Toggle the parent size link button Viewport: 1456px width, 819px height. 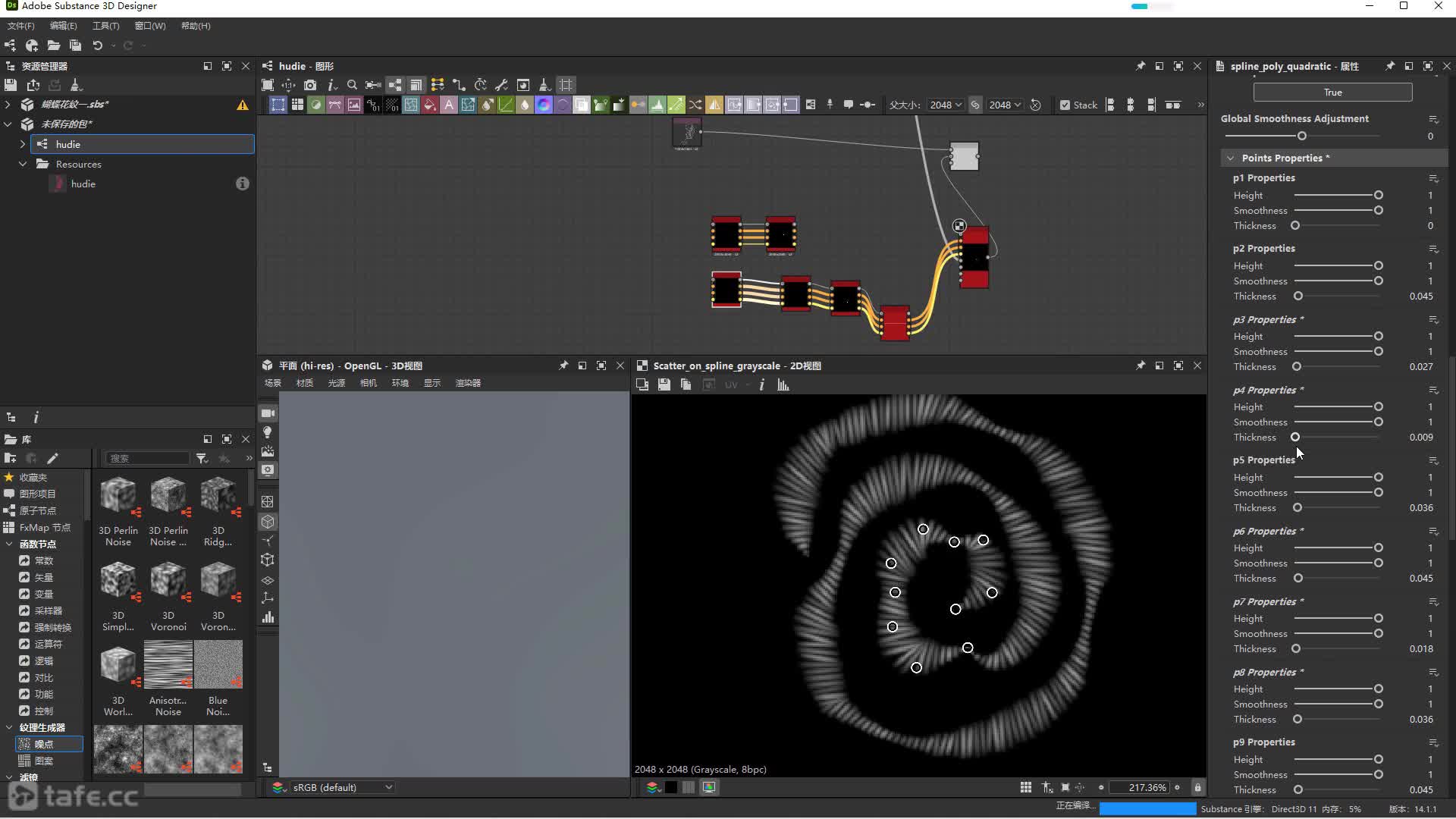click(x=975, y=105)
